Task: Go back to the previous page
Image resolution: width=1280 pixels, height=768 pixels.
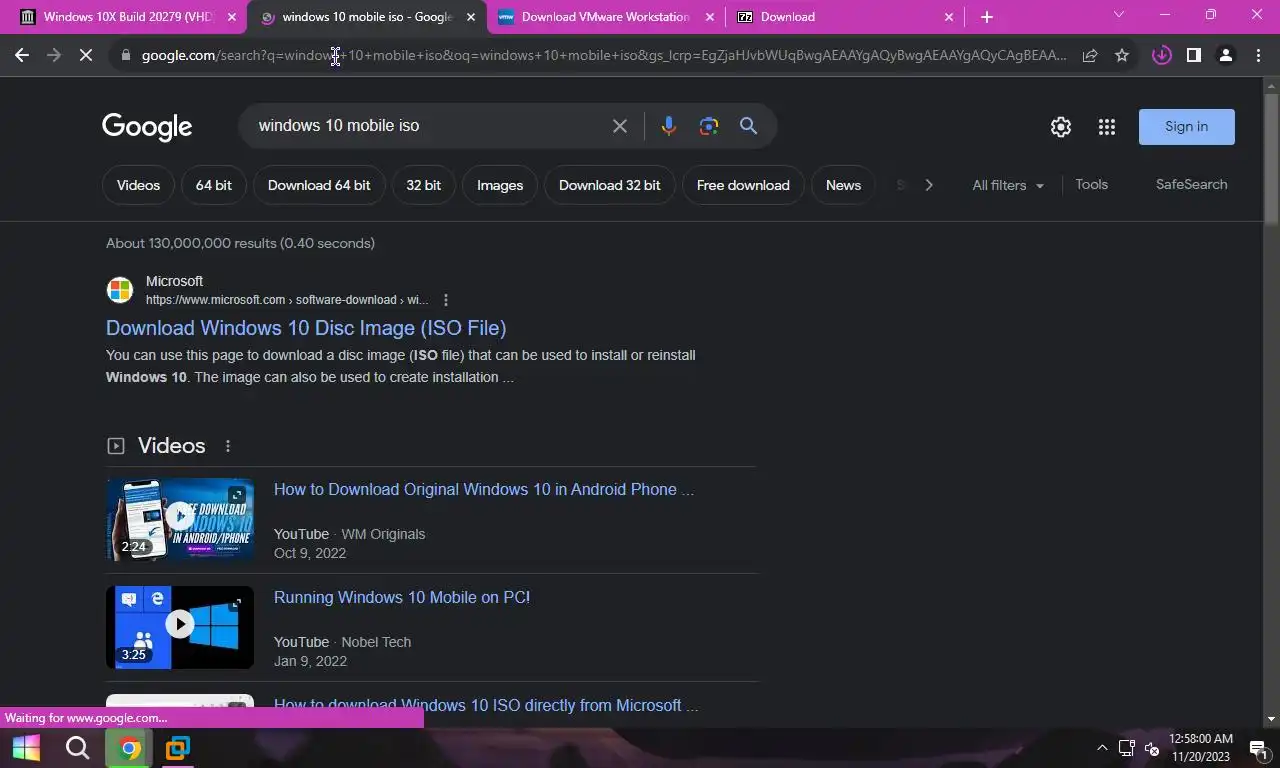Action: pos(22,56)
